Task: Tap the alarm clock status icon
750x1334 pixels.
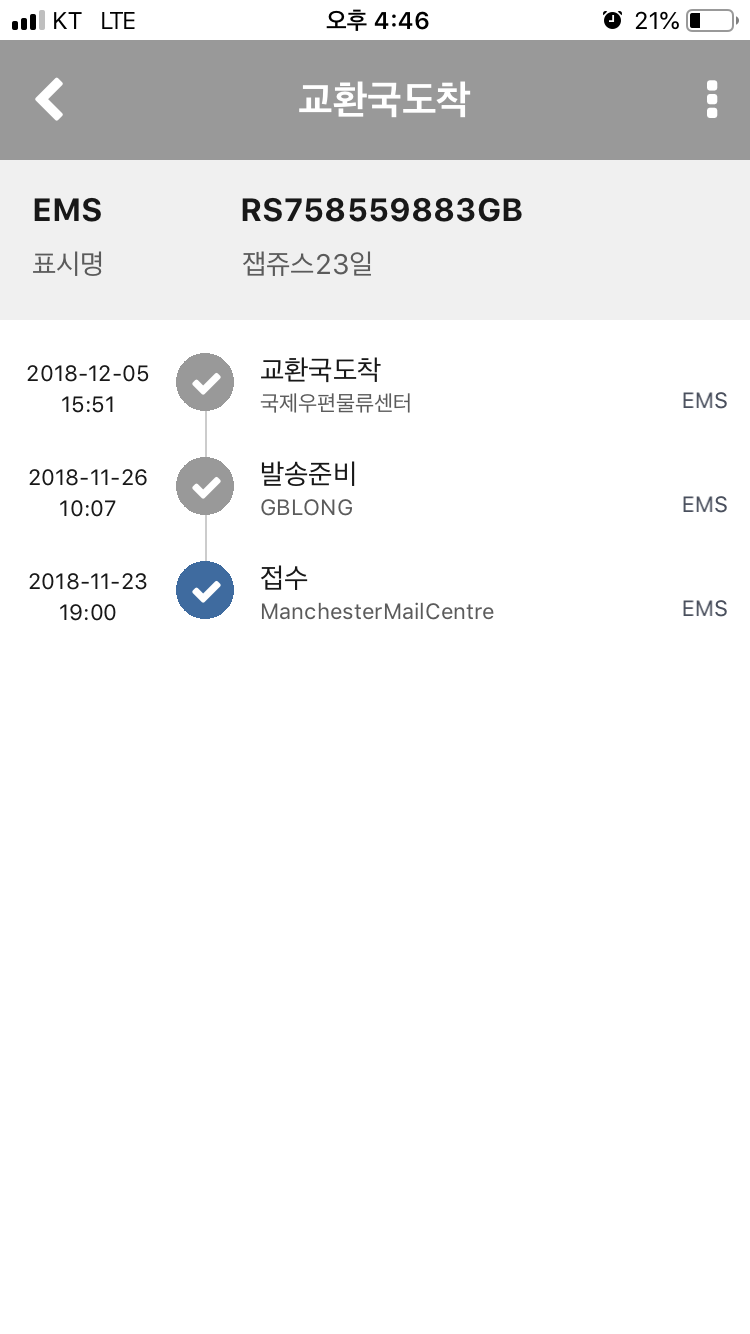Action: 612,20
